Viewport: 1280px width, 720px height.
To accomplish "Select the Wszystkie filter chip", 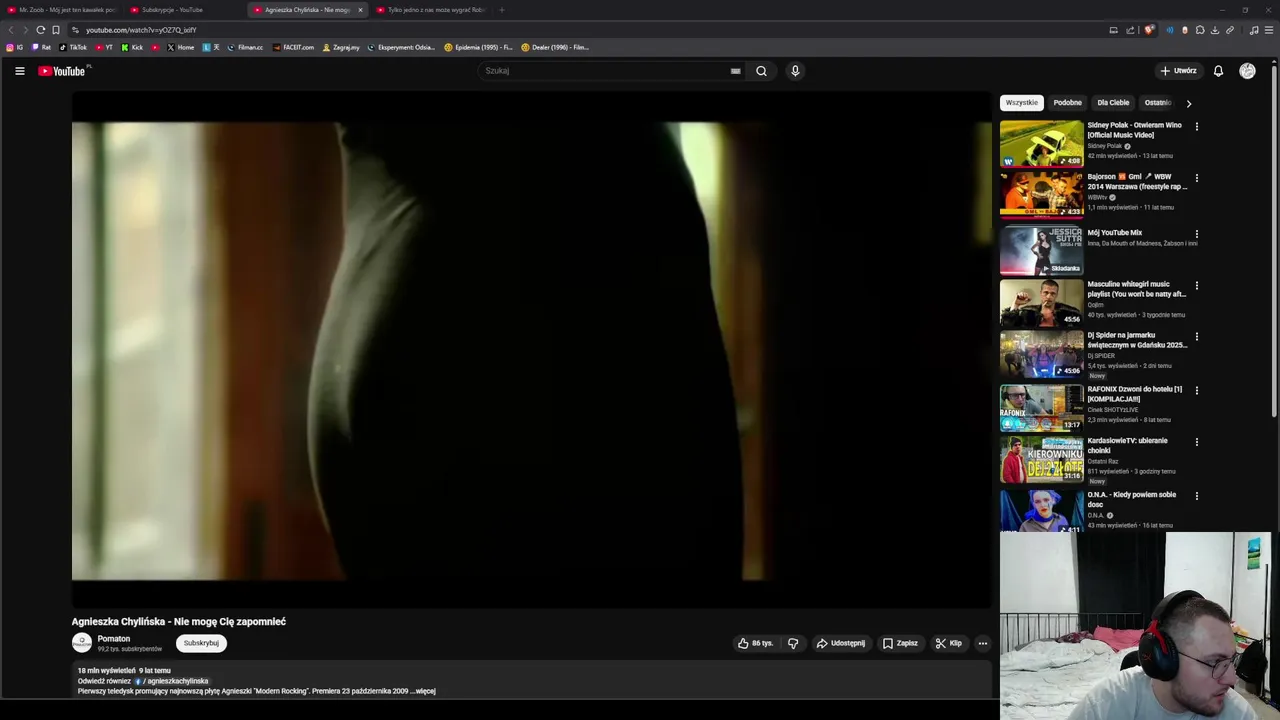I will click(x=1022, y=103).
